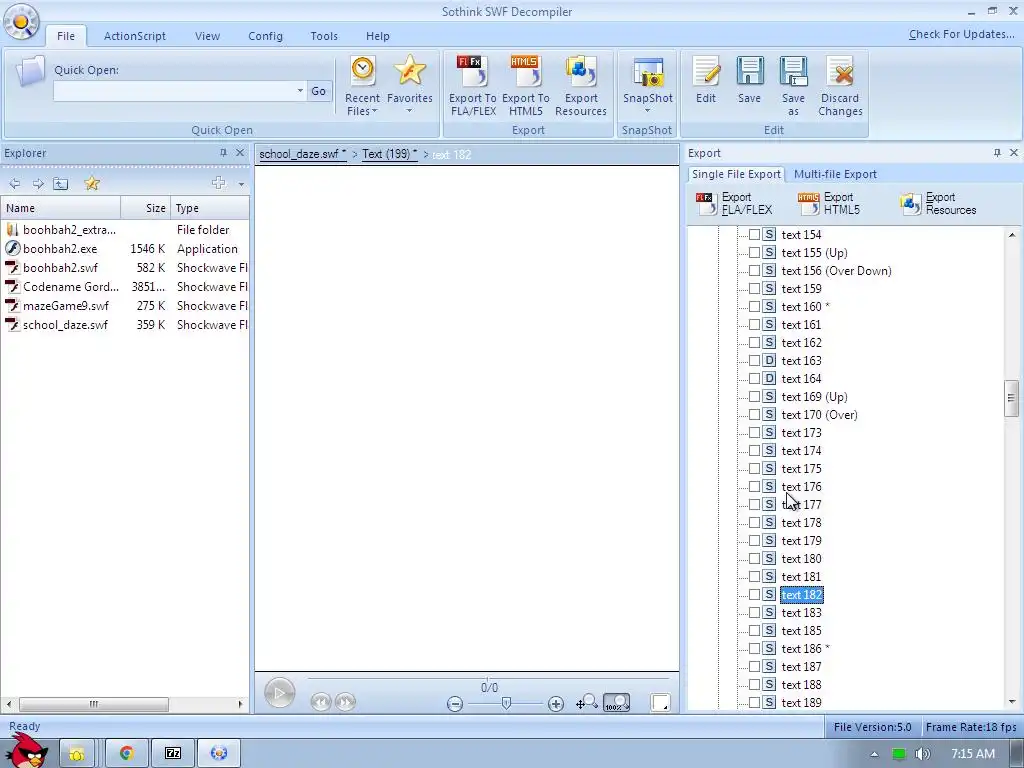Check the box for text 189
Screen dimensions: 1024x768
[754, 703]
